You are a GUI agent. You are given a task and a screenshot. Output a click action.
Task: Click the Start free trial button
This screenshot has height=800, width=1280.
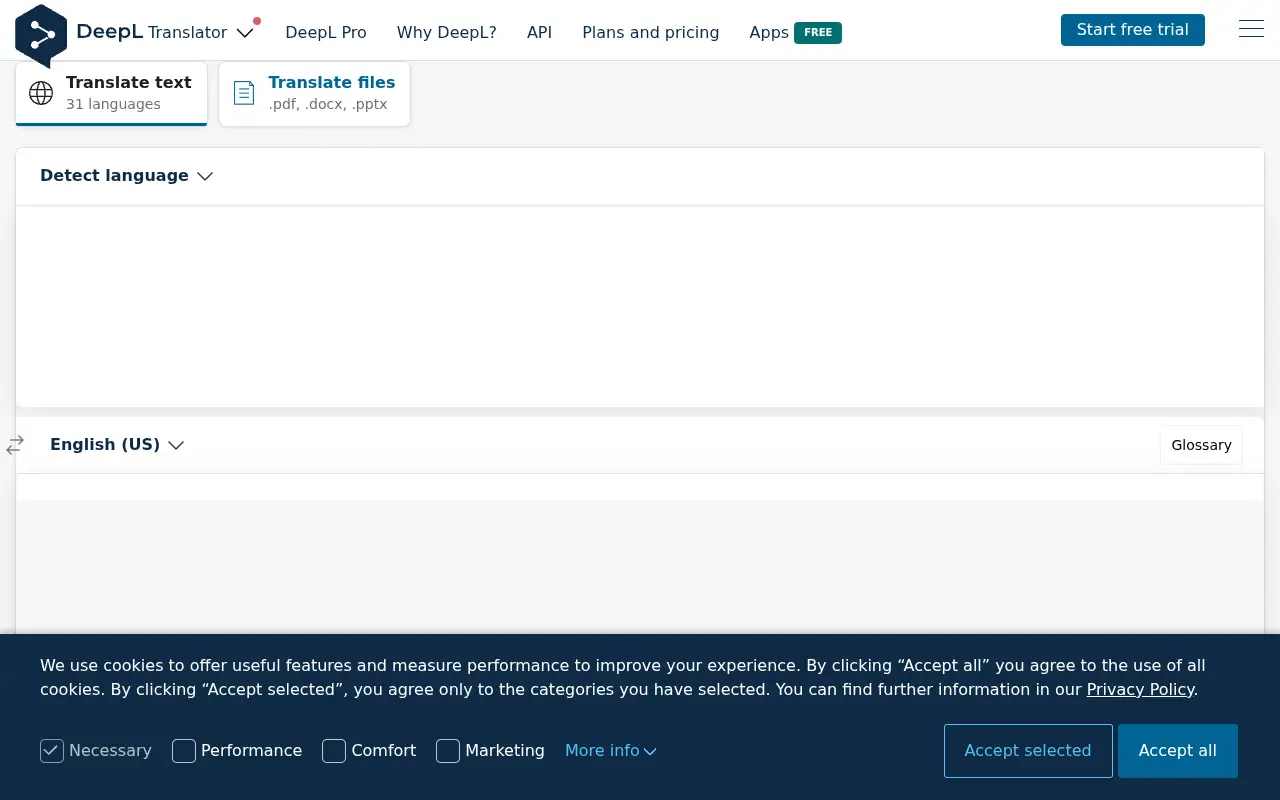tap(1133, 30)
